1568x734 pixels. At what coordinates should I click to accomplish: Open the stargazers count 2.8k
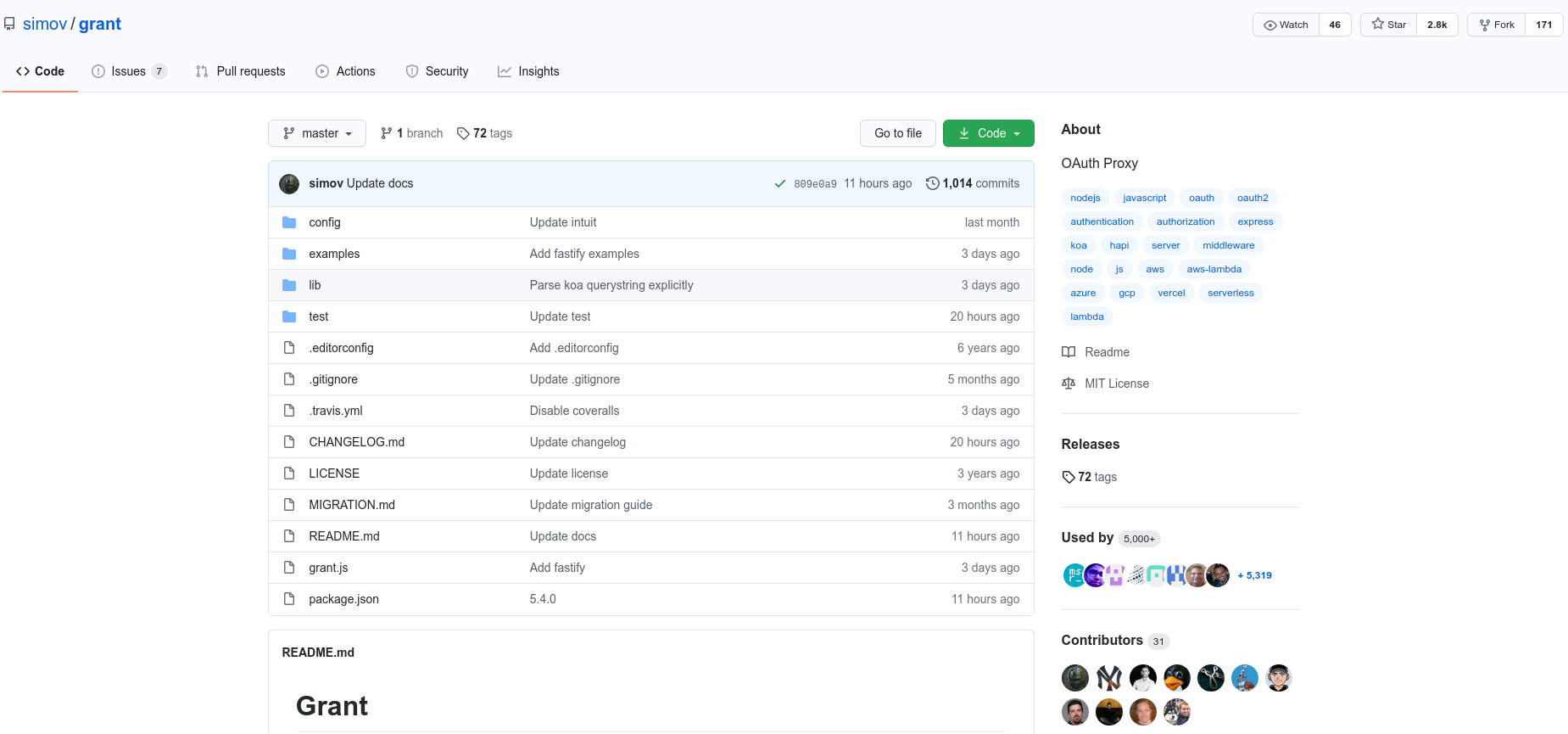click(x=1437, y=25)
